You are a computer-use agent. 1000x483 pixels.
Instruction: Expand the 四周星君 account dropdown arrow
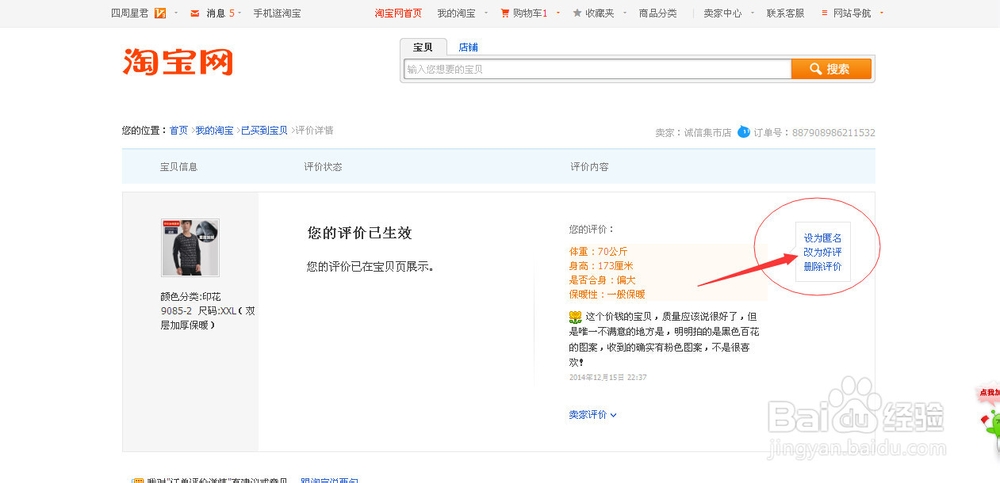[x=175, y=13]
